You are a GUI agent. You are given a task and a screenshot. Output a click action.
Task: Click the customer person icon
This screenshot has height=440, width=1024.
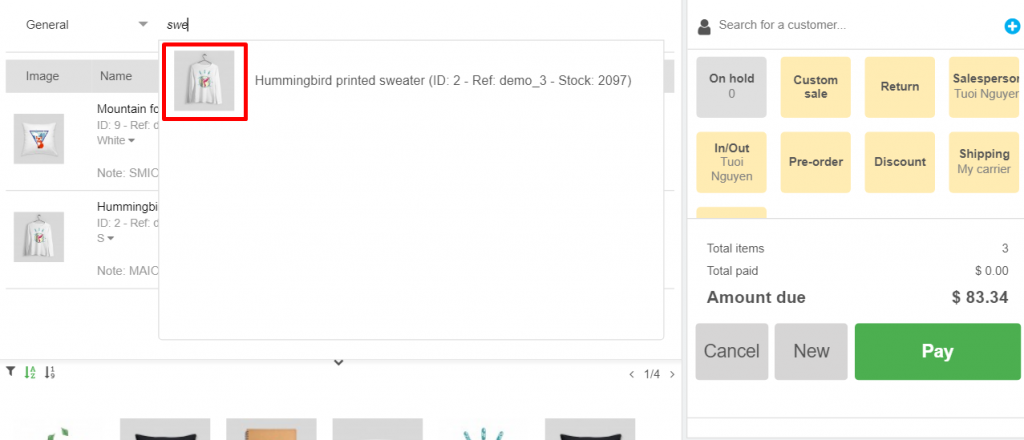pos(704,26)
